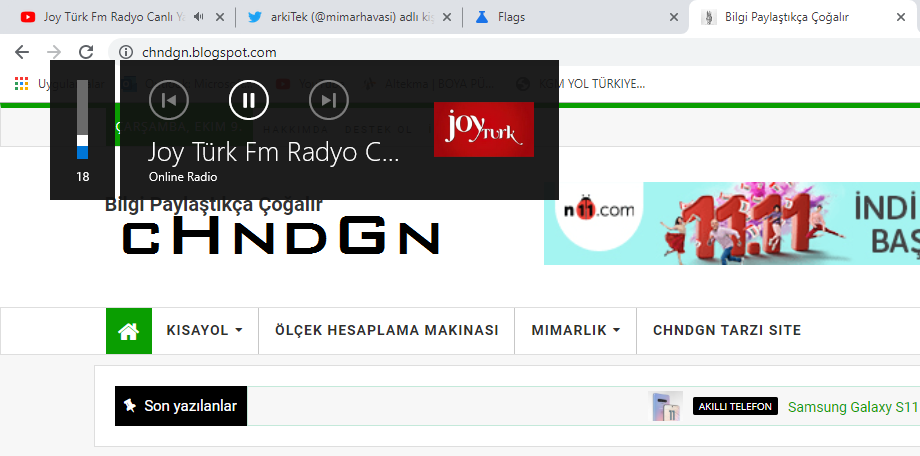Close the arkiTek Twitter tab
This screenshot has width=920, height=456.
pyautogui.click(x=447, y=17)
